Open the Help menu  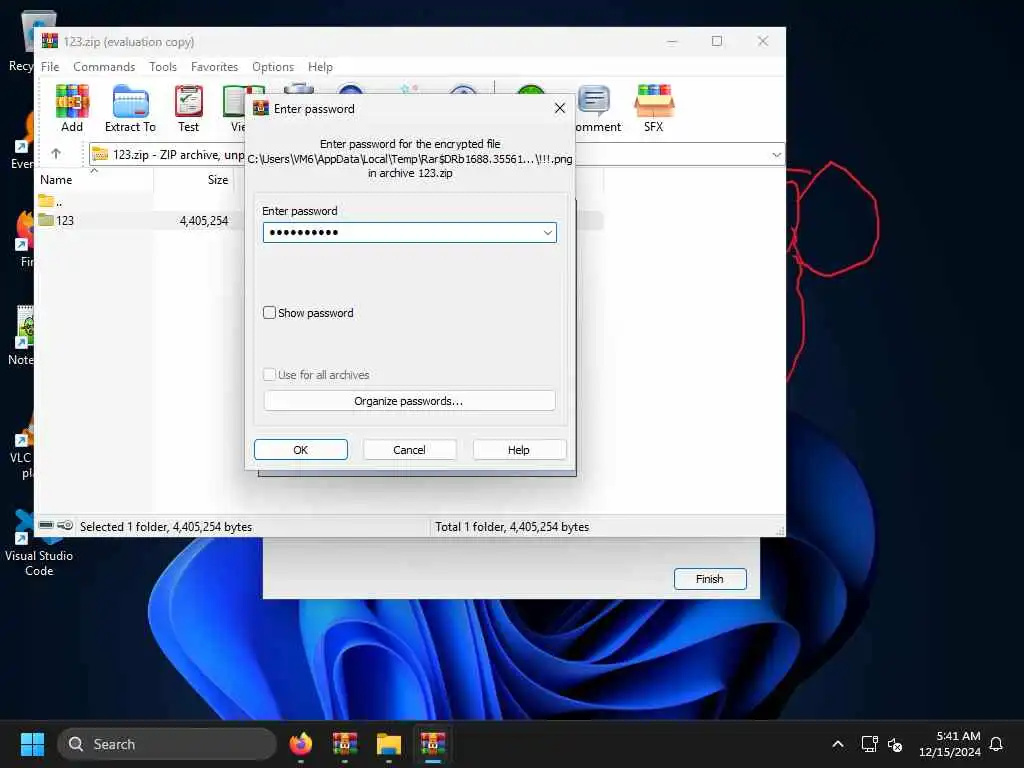click(x=320, y=67)
